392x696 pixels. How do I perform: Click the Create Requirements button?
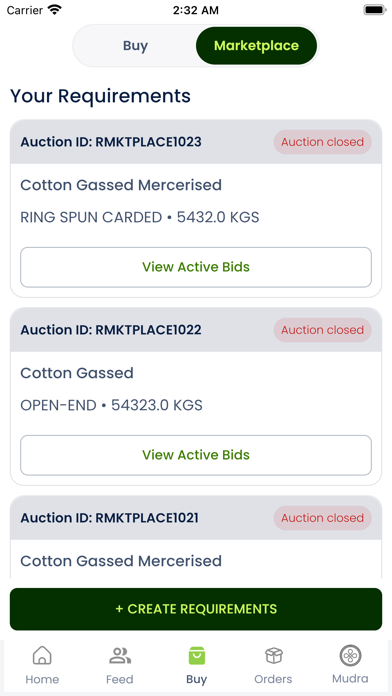pos(196,609)
